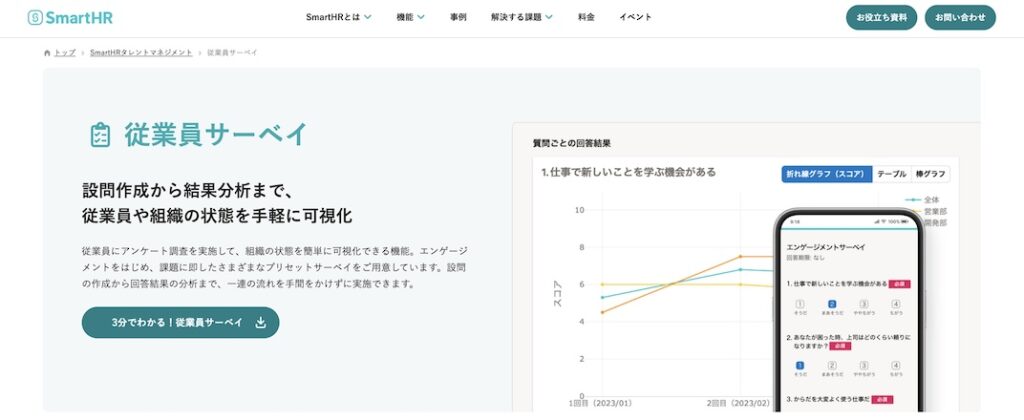Open the イベント menu item
Image resolution: width=1024 pixels, height=420 pixels.
[x=635, y=18]
